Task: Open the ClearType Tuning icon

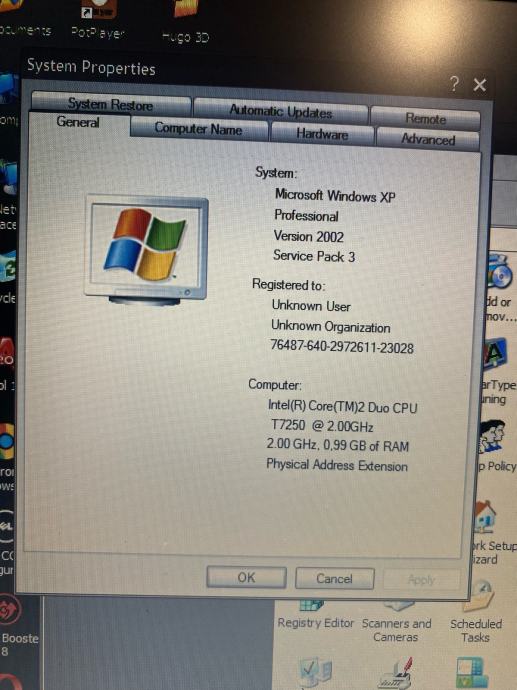Action: coord(497,371)
